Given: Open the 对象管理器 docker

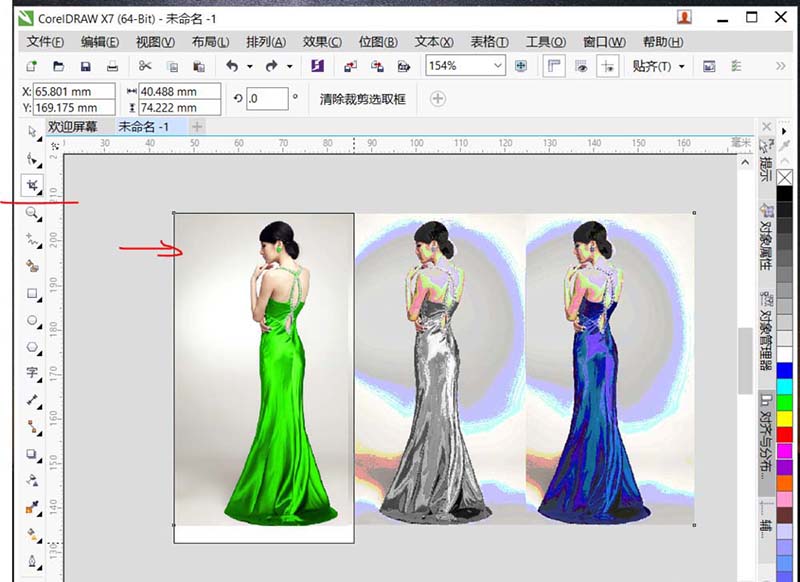Looking at the screenshot, I should click(765, 327).
